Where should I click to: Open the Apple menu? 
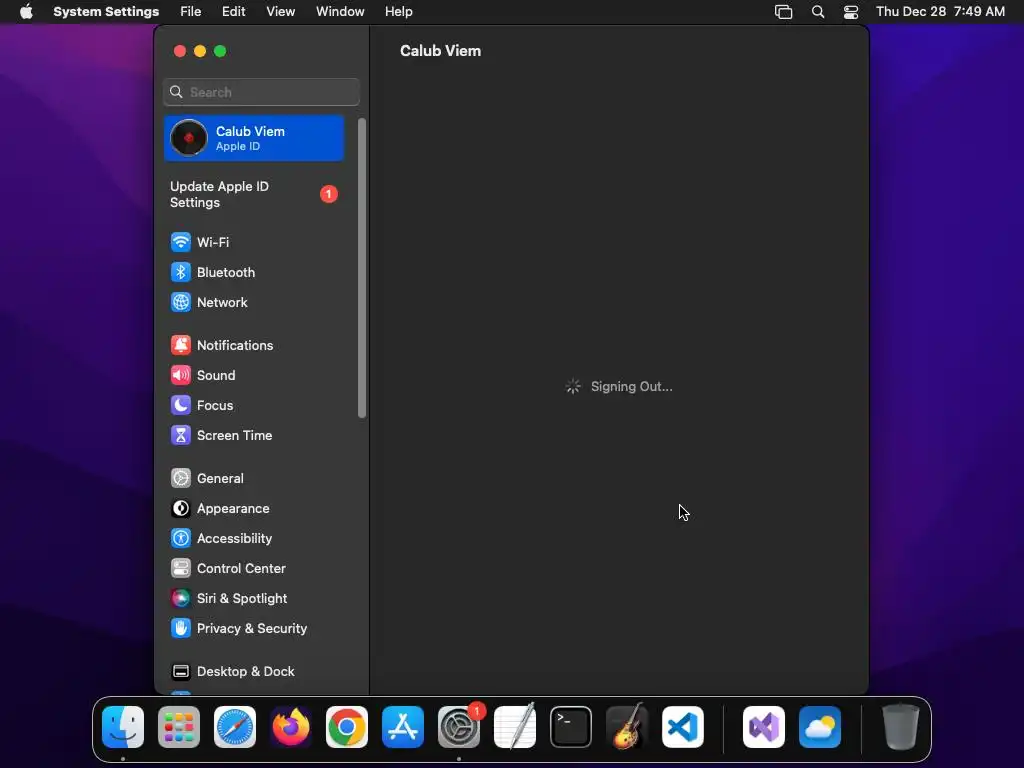click(26, 12)
